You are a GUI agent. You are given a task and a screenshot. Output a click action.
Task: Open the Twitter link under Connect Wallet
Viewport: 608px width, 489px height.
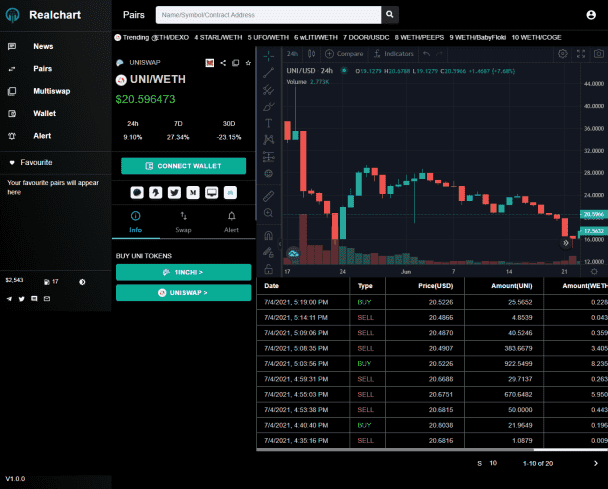click(x=174, y=193)
